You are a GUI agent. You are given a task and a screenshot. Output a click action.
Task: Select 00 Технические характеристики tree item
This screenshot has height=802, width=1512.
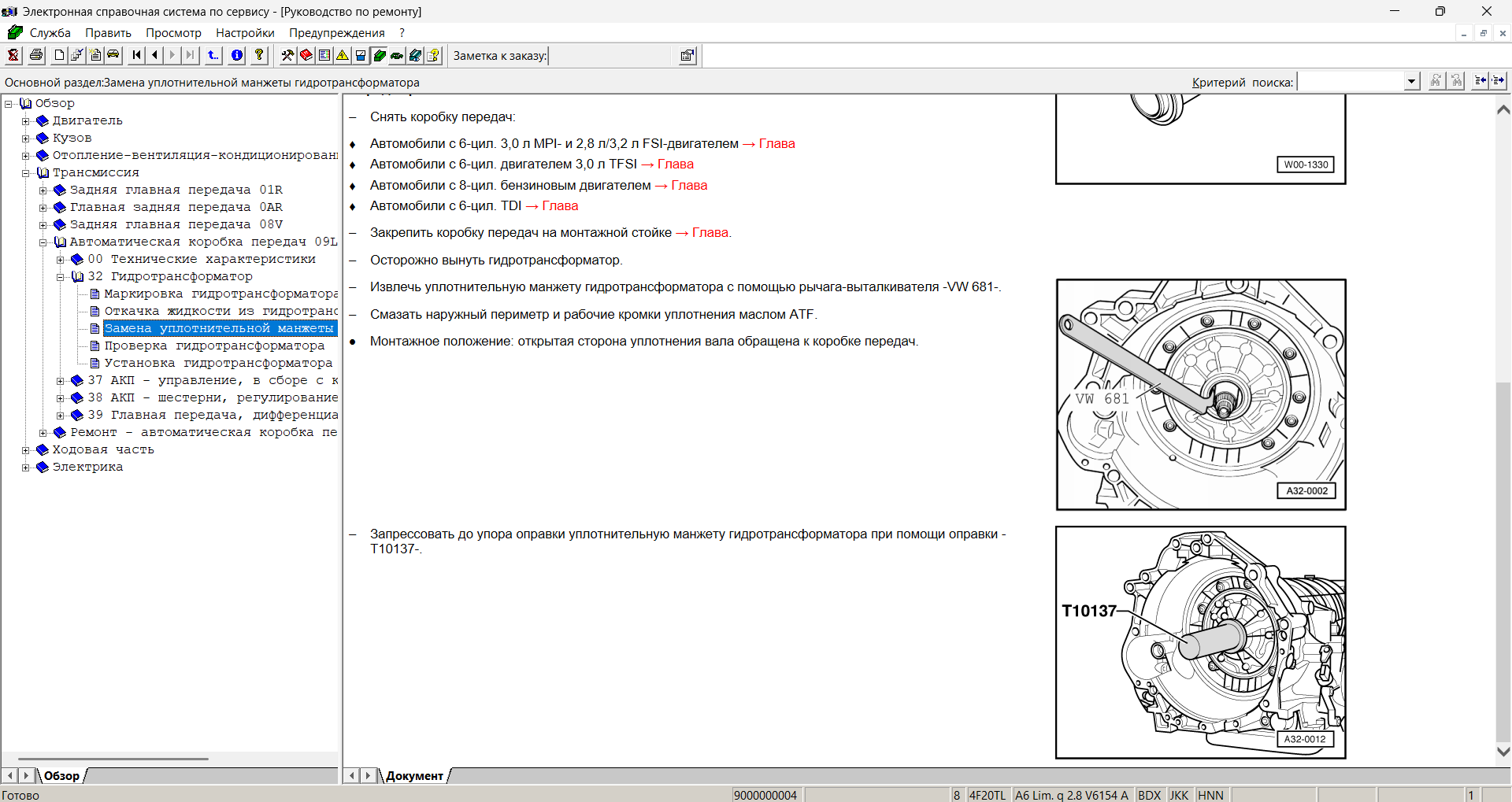(x=202, y=259)
